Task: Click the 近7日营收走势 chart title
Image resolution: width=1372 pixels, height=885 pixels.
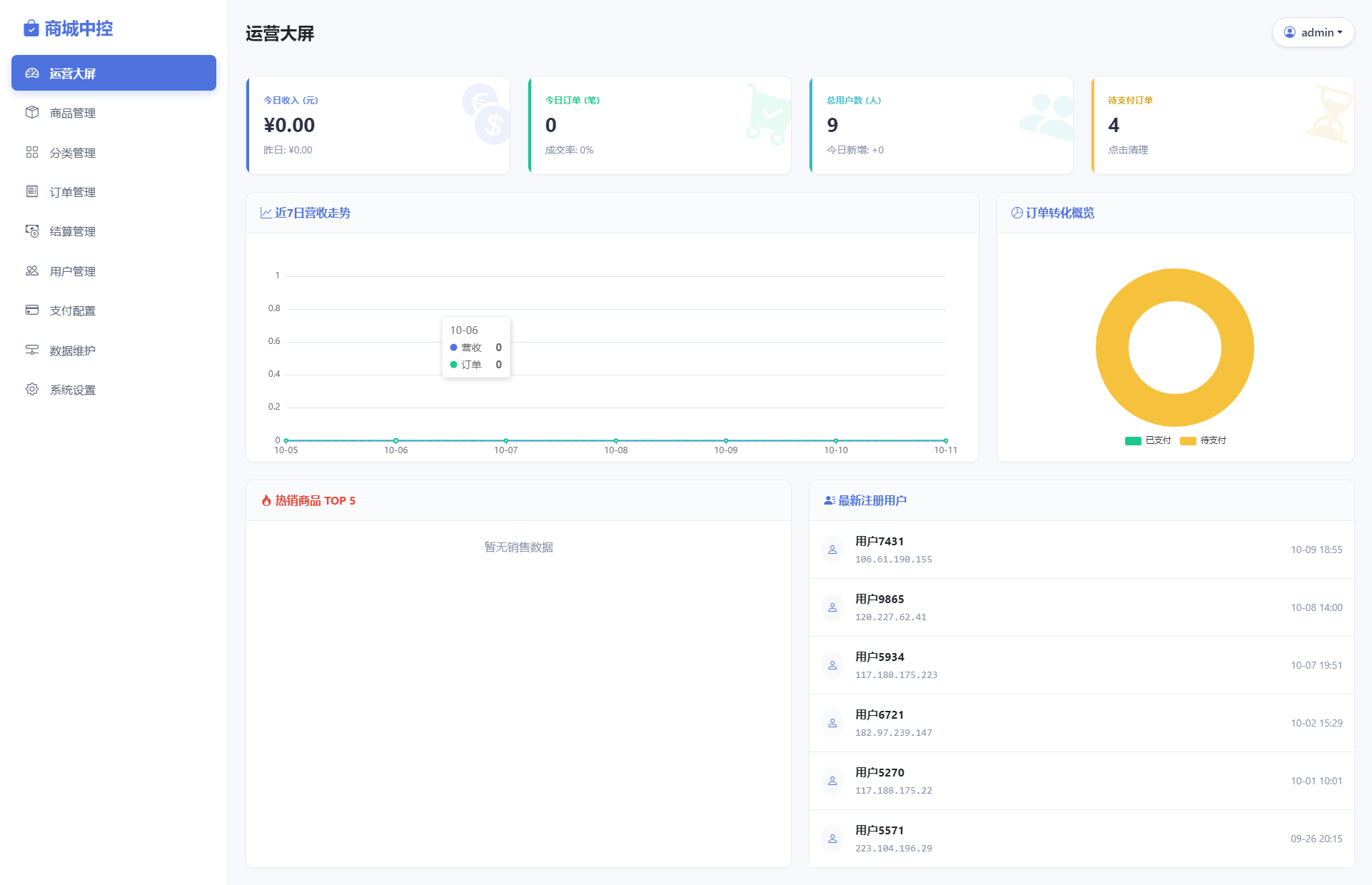Action: pyautogui.click(x=313, y=213)
